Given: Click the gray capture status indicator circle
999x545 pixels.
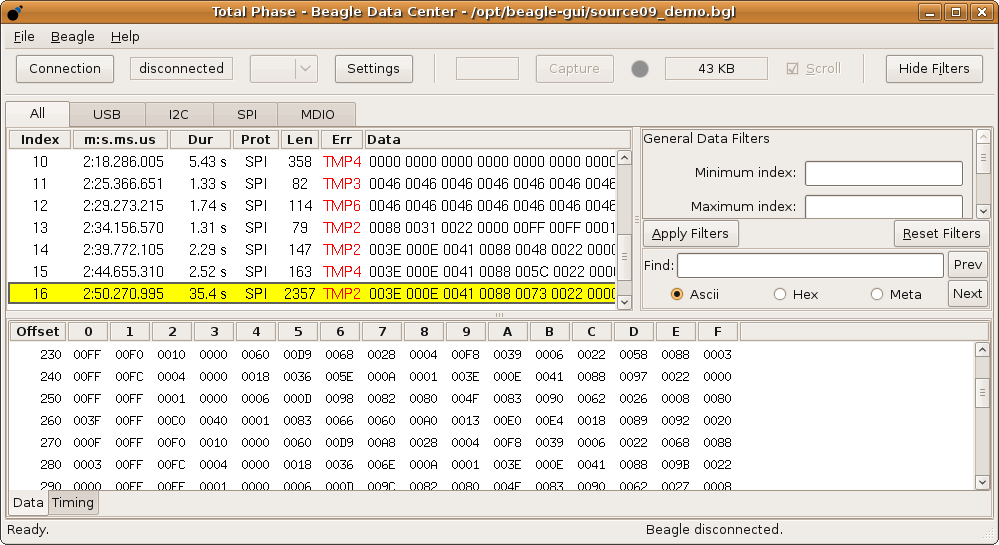Looking at the screenshot, I should 640,69.
